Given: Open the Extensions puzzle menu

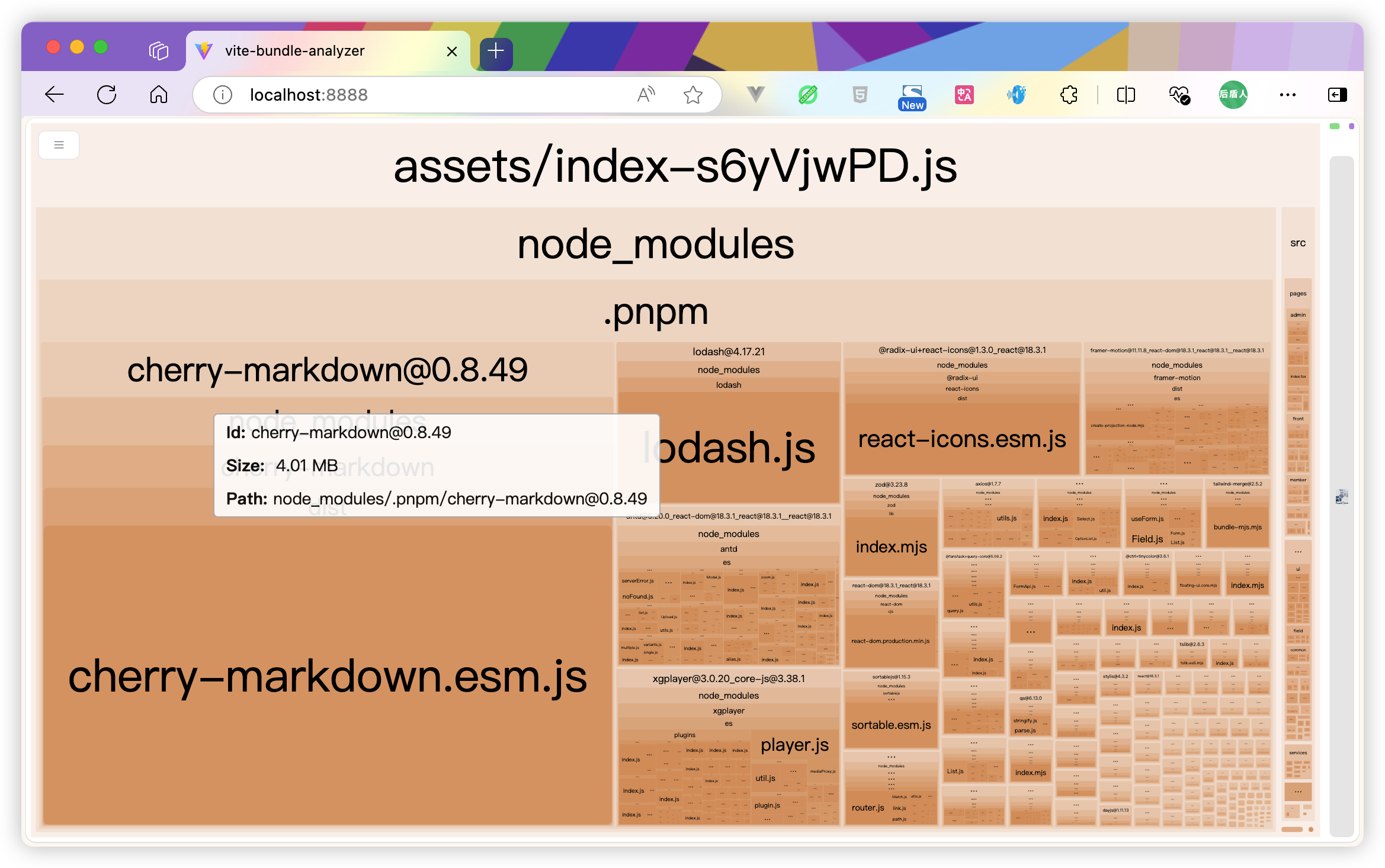Looking at the screenshot, I should (x=1069, y=95).
